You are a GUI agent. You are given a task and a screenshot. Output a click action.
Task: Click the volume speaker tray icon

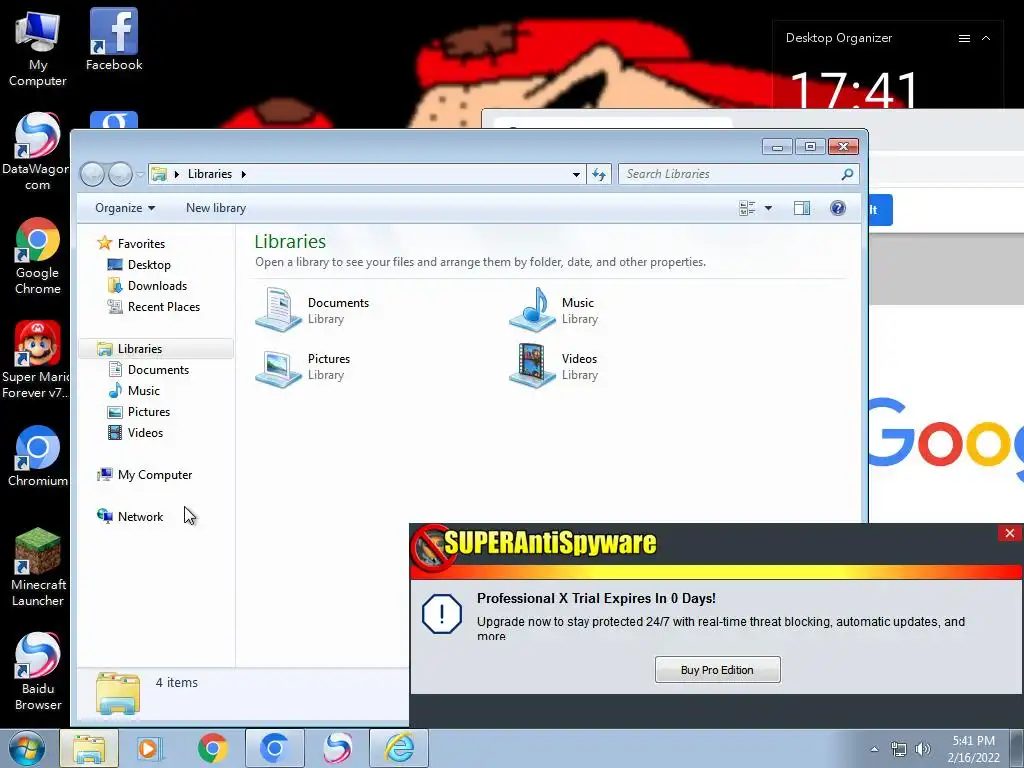click(922, 749)
